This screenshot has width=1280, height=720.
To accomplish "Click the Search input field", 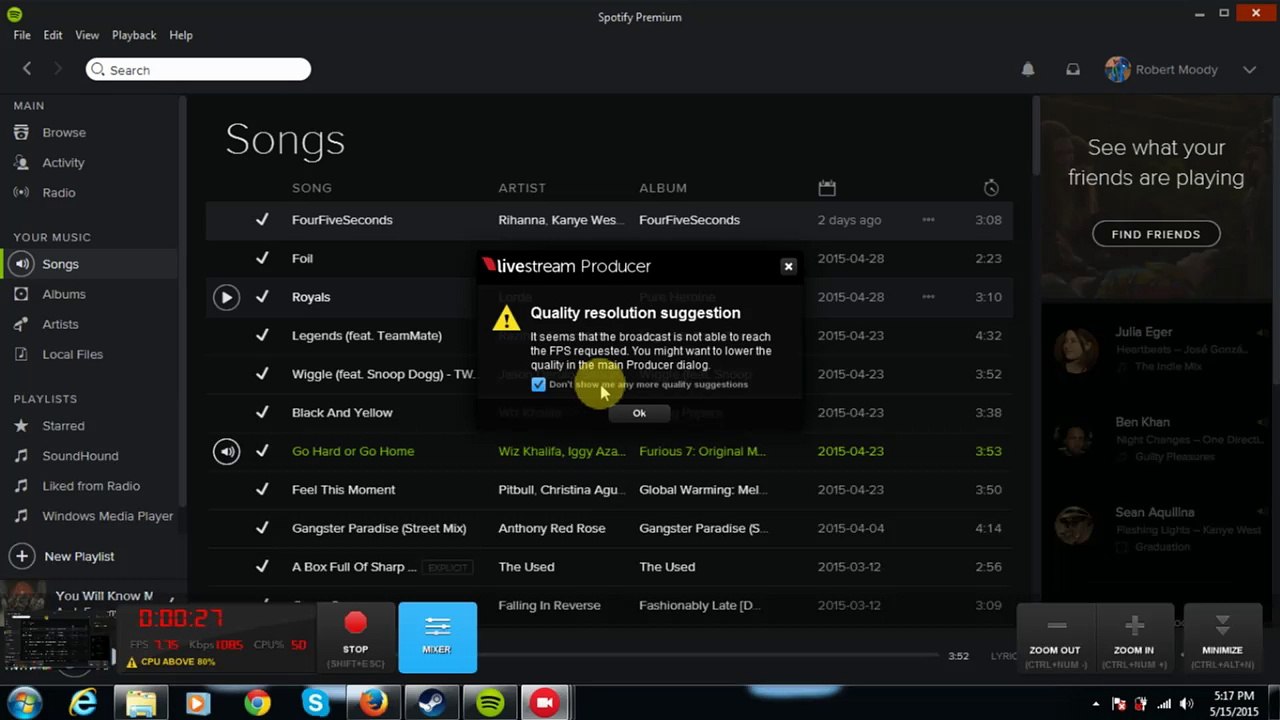I will [198, 69].
